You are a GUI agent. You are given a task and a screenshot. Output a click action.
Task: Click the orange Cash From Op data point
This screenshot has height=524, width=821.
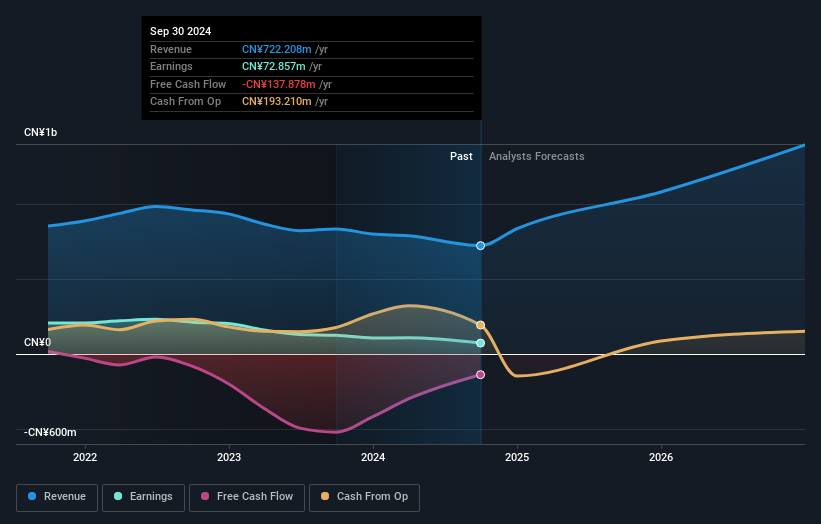pos(480,325)
